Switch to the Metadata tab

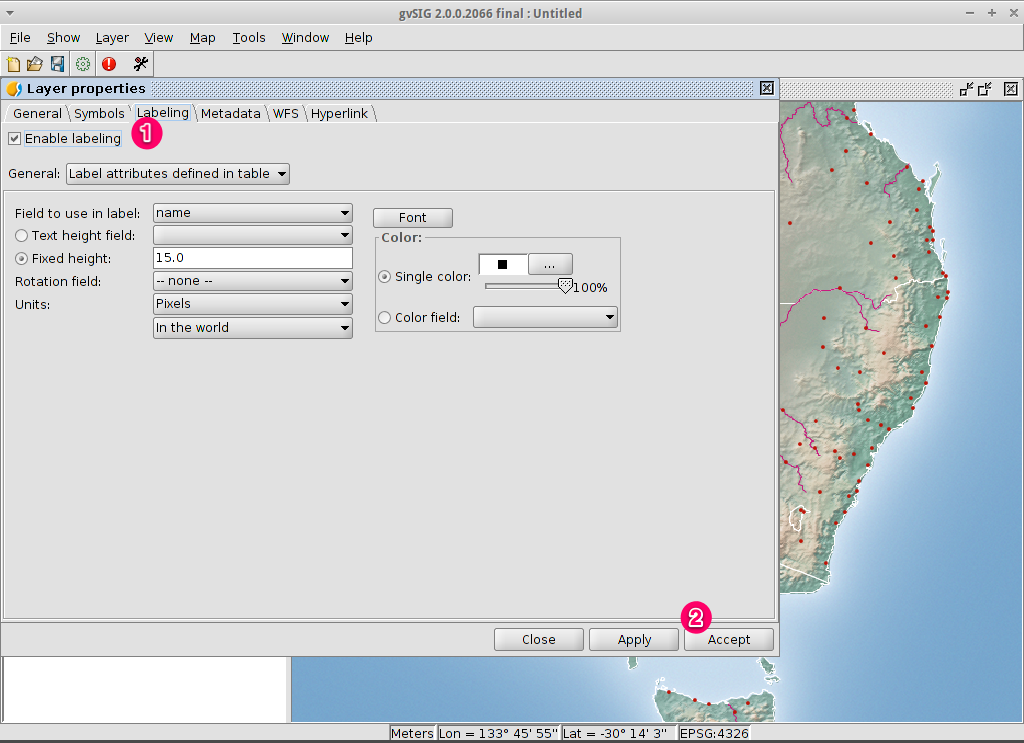click(x=231, y=114)
